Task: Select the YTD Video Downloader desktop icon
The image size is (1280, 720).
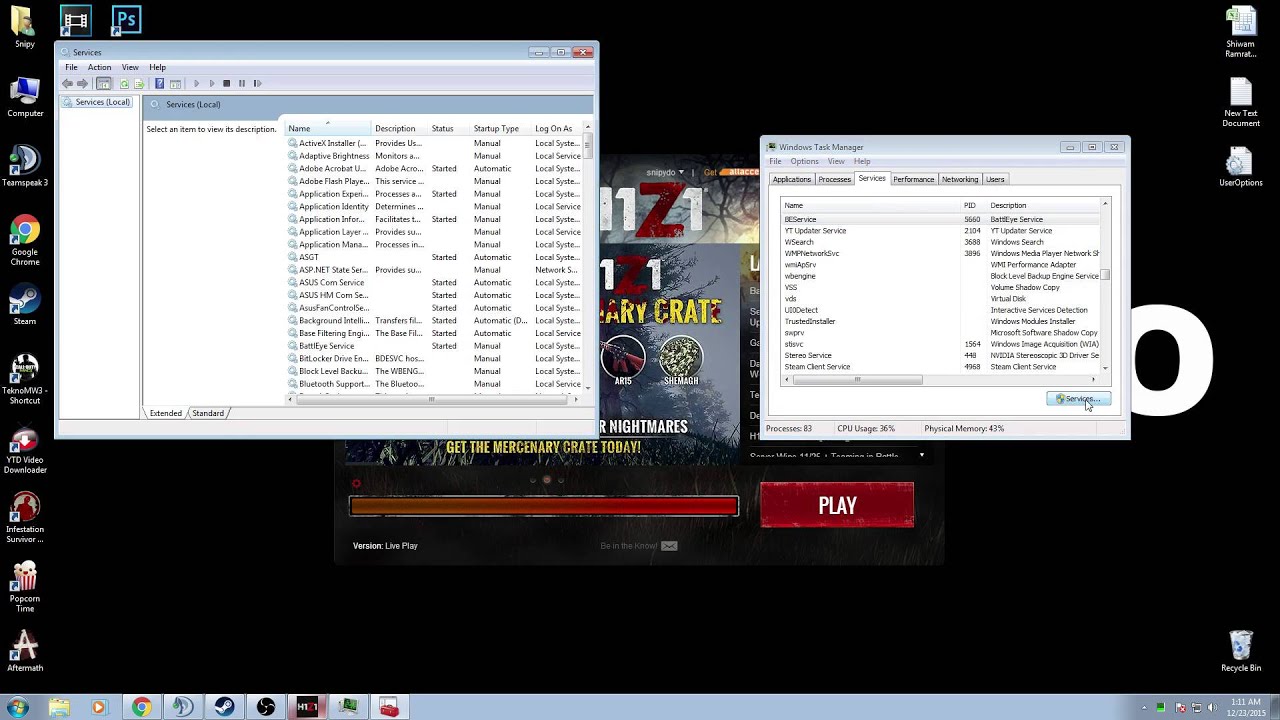Action: click(x=25, y=452)
